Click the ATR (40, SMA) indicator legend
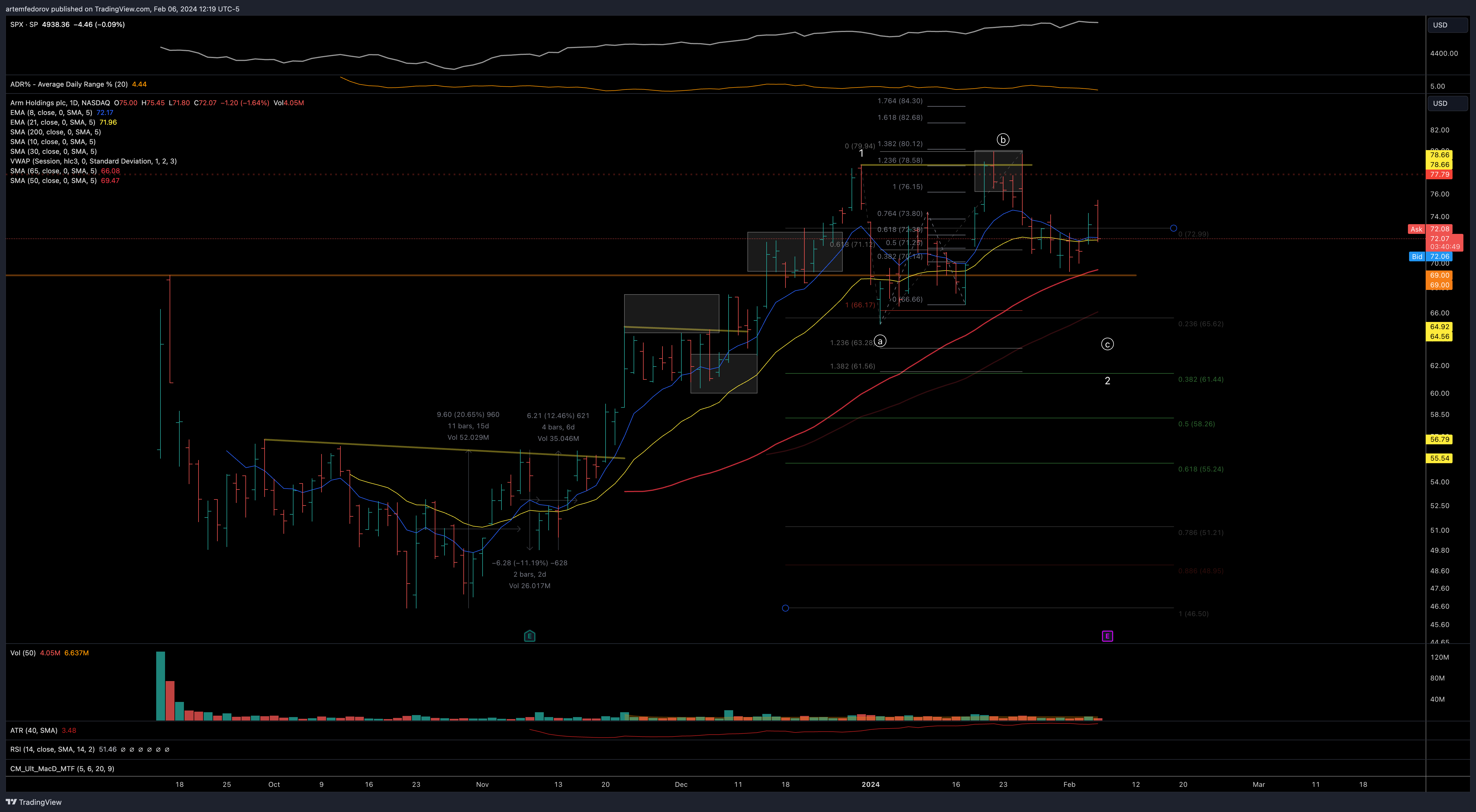This screenshot has width=1476, height=812. click(x=43, y=730)
